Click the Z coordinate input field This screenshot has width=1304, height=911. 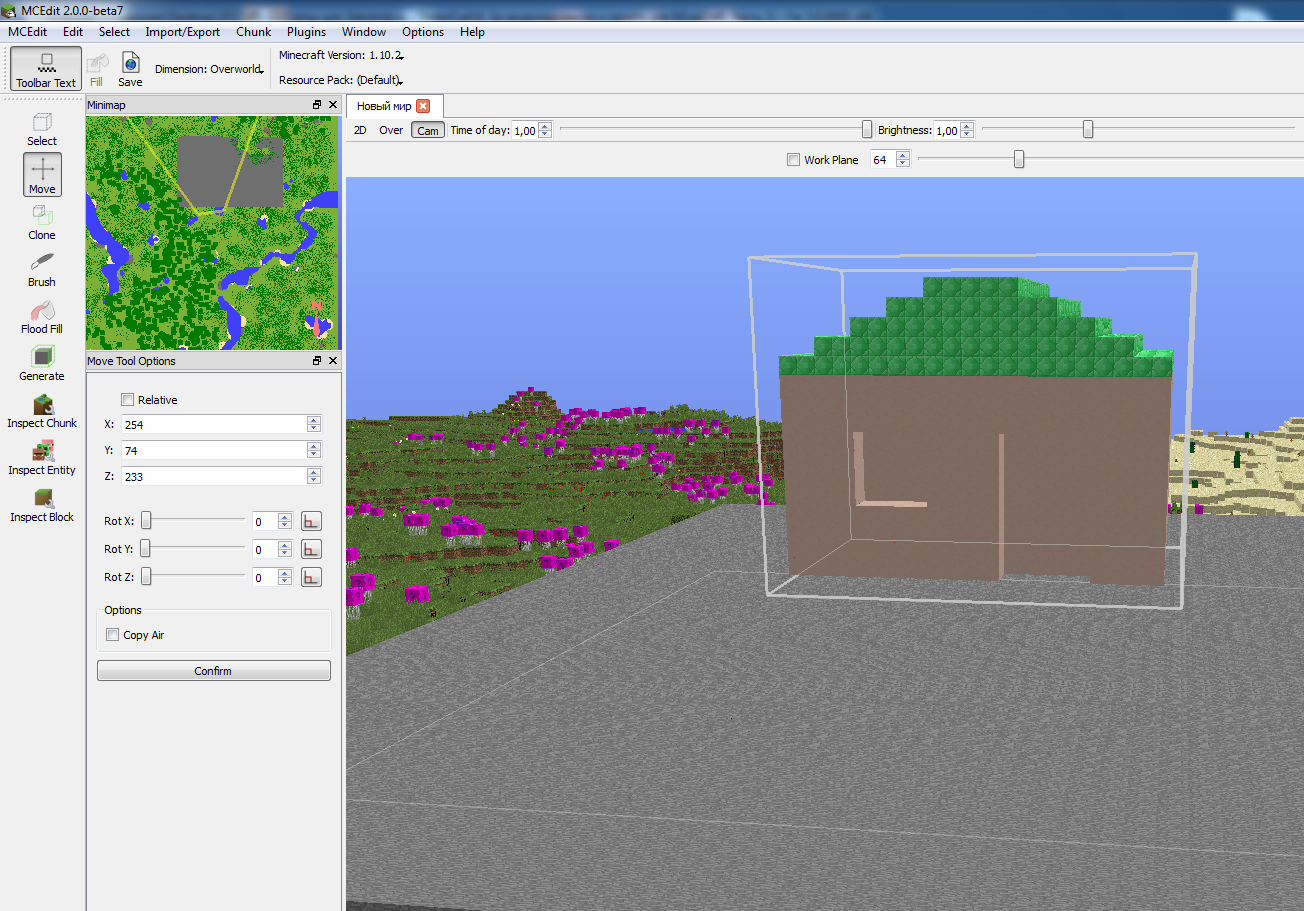pos(214,476)
